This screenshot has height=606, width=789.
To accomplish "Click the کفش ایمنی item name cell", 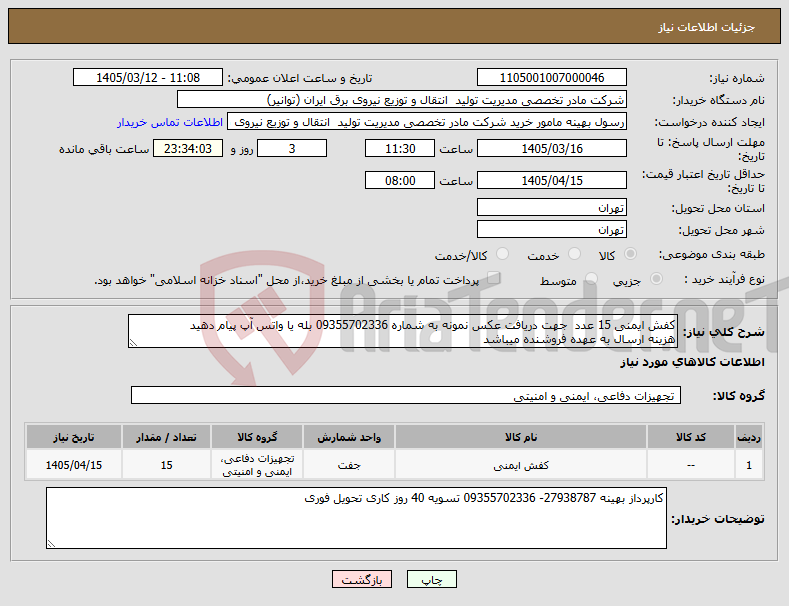I will point(521,465).
